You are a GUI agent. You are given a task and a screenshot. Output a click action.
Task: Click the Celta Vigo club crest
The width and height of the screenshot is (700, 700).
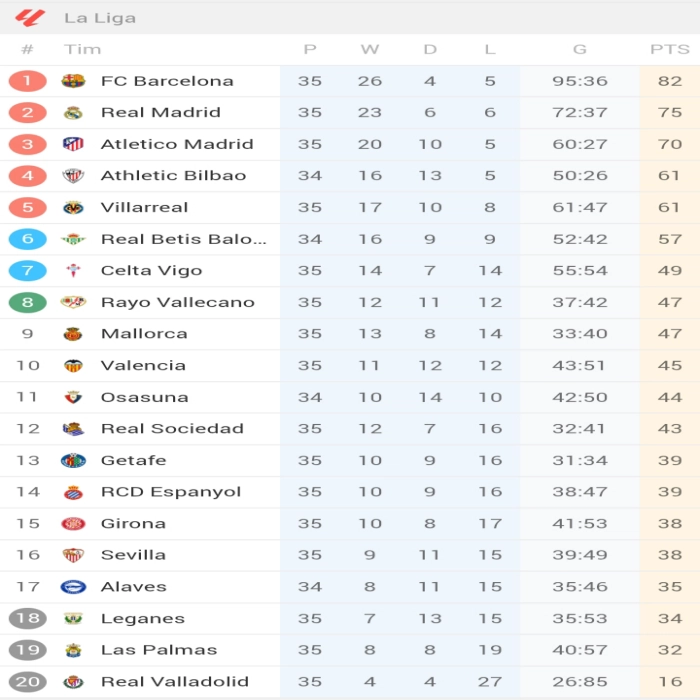coord(73,271)
